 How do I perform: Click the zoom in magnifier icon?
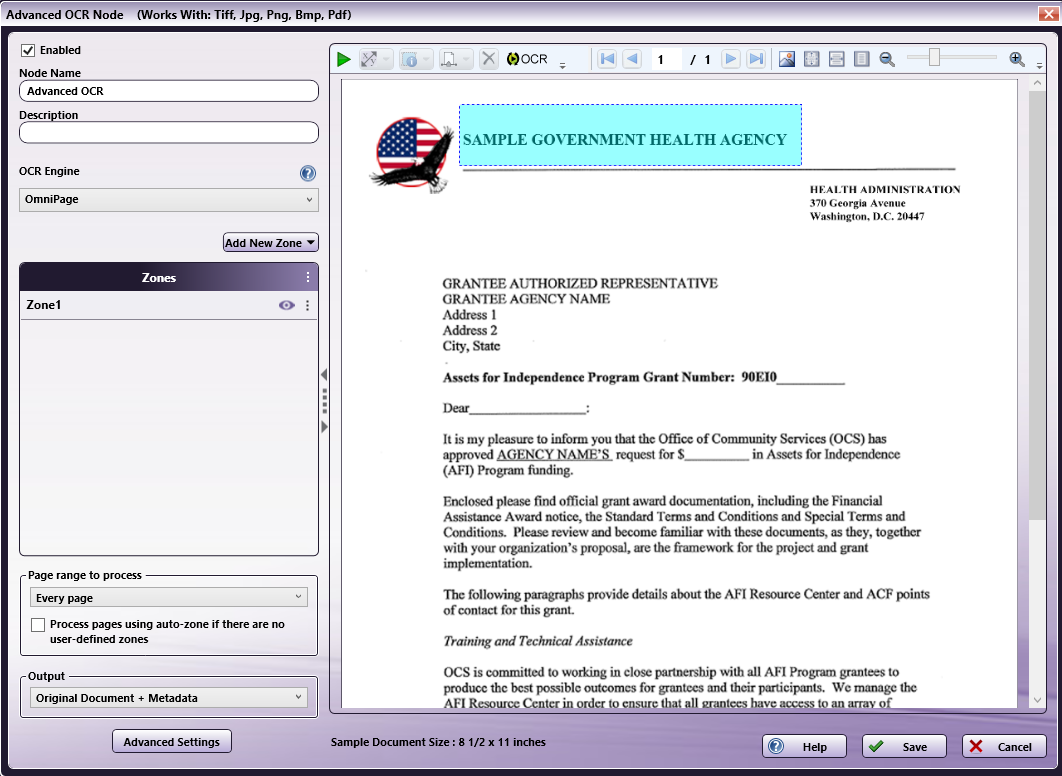[x=1017, y=59]
